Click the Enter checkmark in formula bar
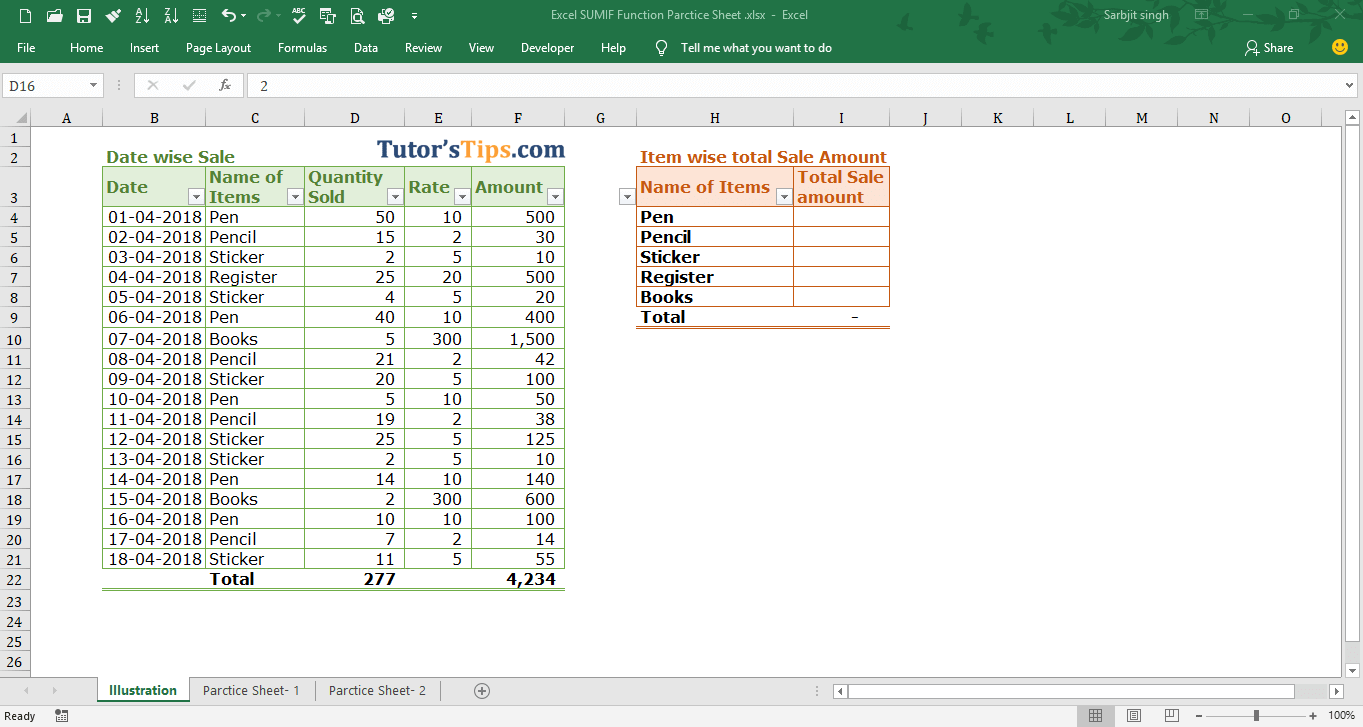1363x727 pixels. tap(189, 86)
